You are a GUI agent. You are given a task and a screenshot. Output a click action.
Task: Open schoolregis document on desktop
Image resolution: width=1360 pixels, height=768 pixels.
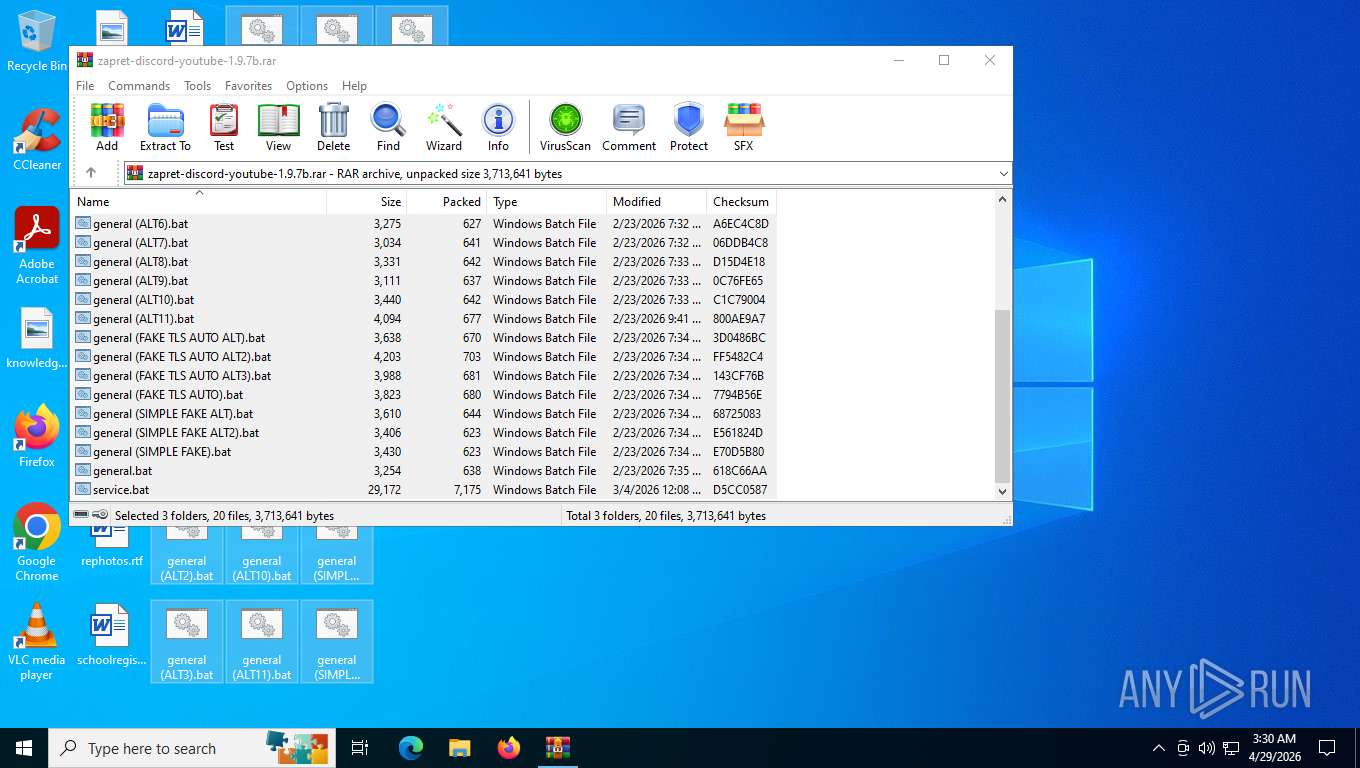tap(111, 635)
